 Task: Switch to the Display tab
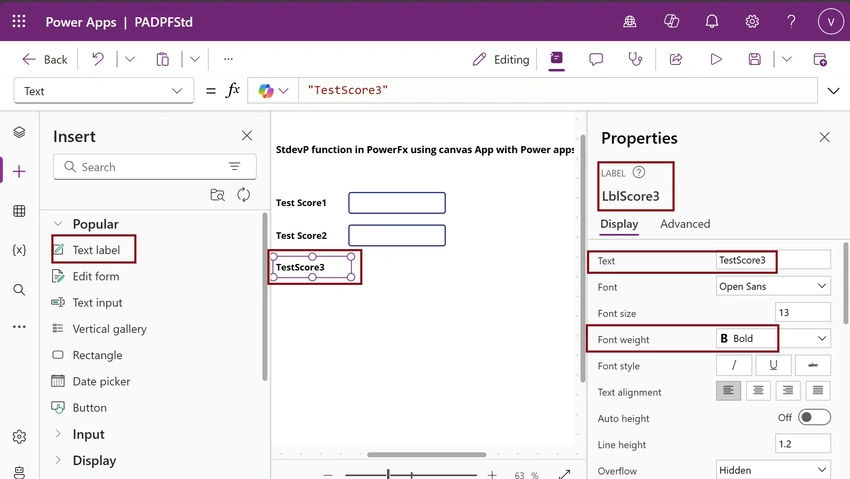[x=619, y=224]
